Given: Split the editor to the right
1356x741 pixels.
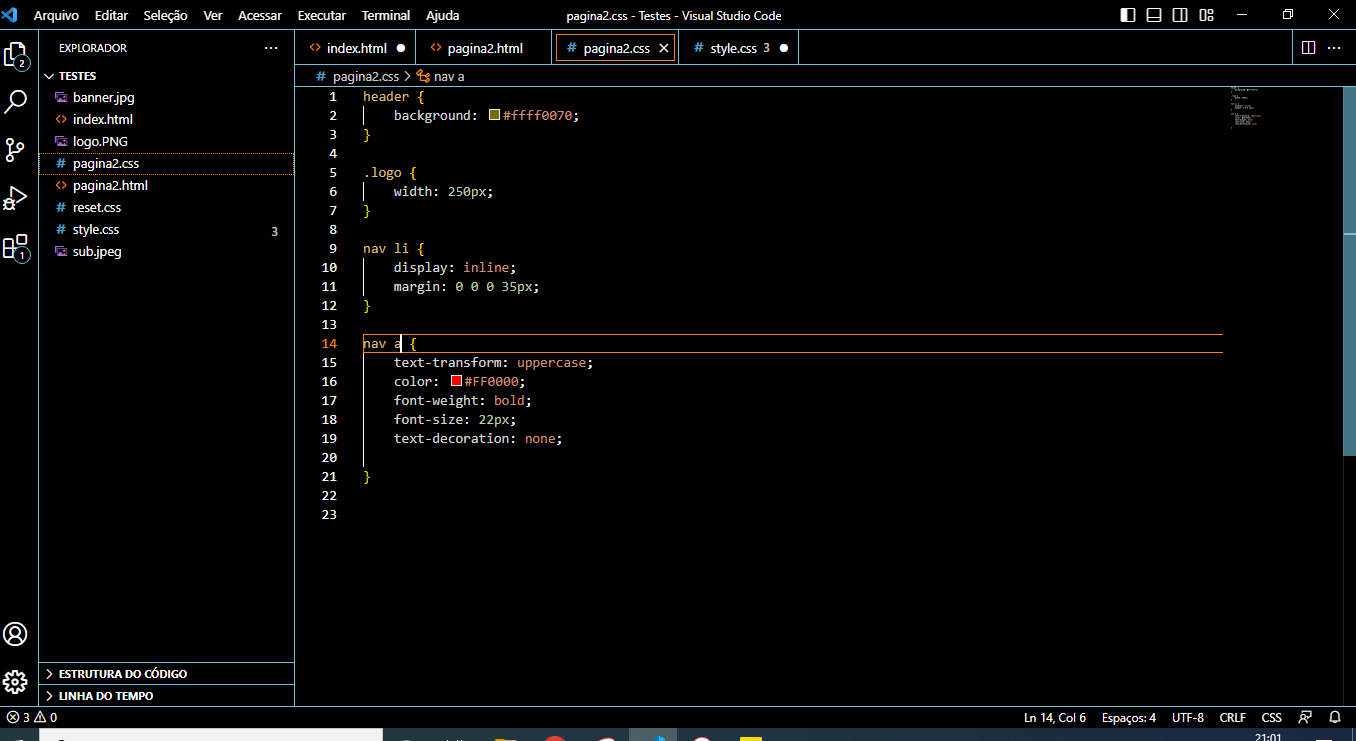Looking at the screenshot, I should pos(1308,47).
